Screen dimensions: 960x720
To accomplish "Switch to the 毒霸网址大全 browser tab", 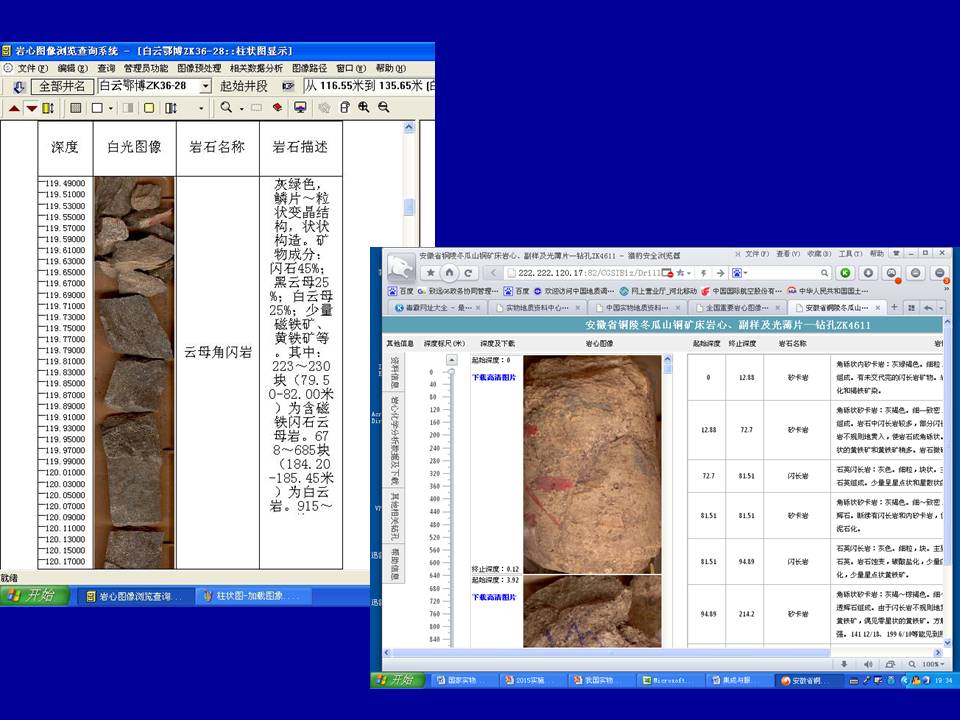I will click(x=438, y=307).
